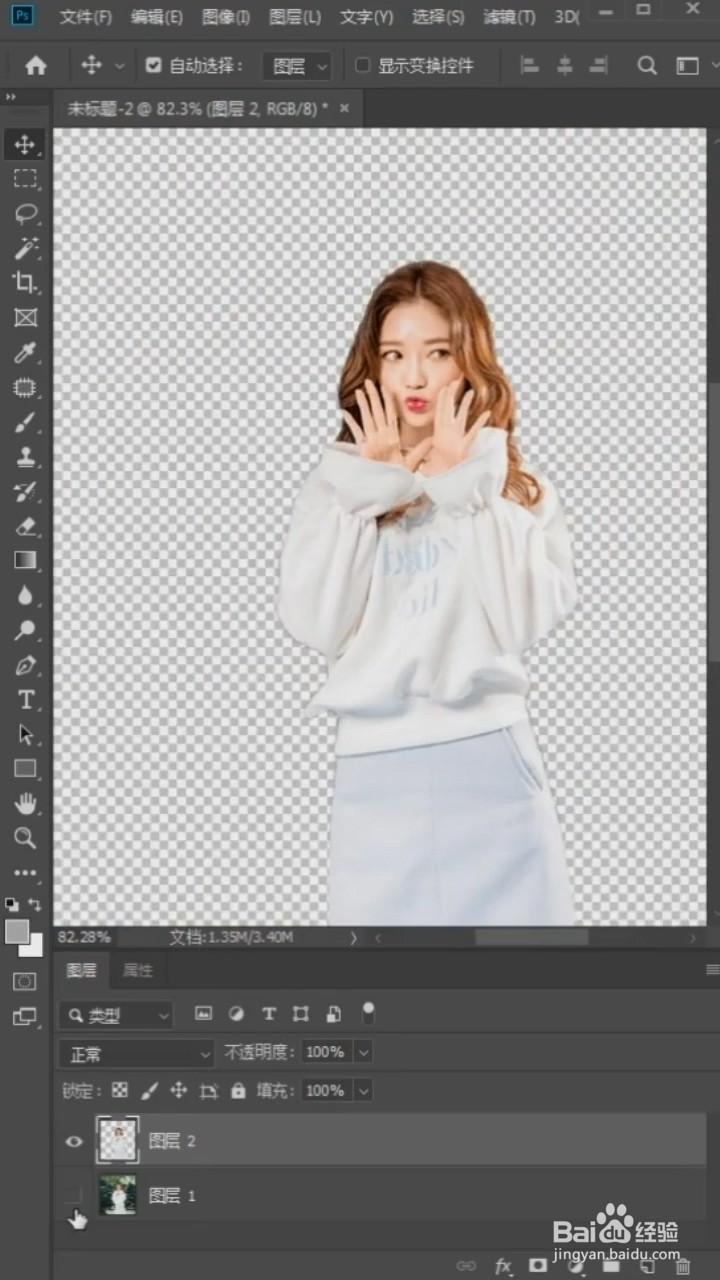Viewport: 720px width, 1280px height.
Task: Click the background color swatch
Action: point(36,948)
